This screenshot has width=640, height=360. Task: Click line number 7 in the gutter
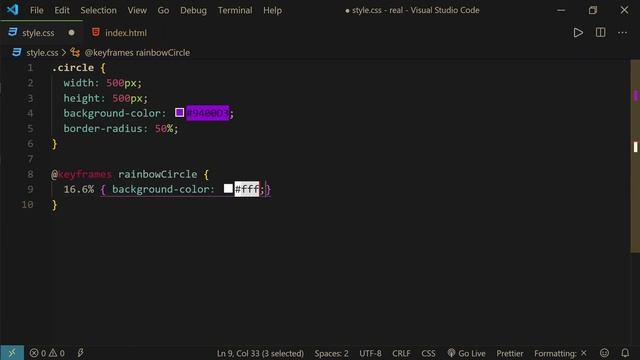tap(30, 159)
